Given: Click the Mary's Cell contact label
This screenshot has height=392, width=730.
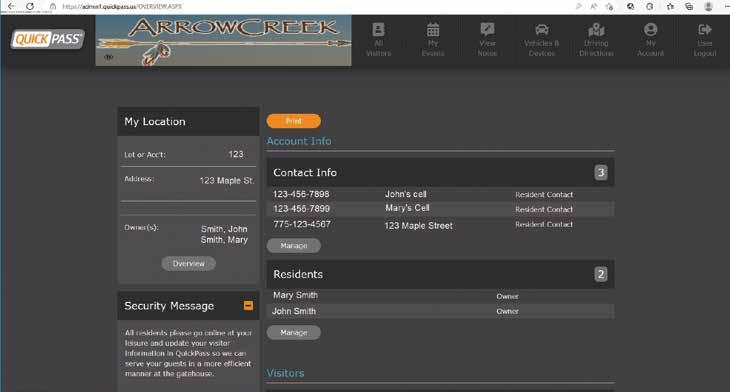Looking at the screenshot, I should click(x=407, y=208).
